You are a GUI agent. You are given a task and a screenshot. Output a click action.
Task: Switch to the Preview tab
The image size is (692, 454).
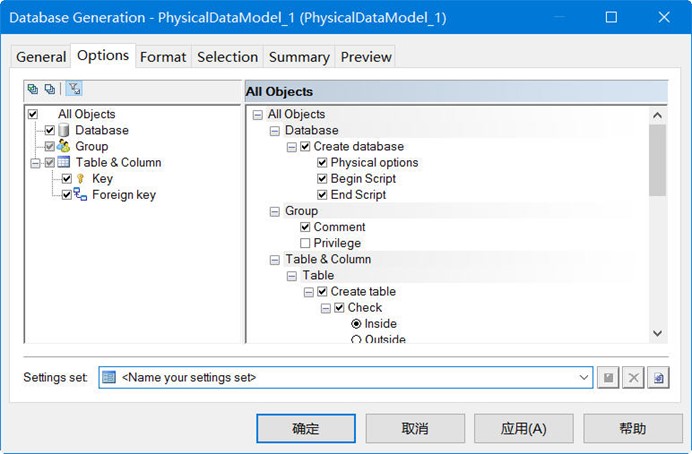coord(366,57)
